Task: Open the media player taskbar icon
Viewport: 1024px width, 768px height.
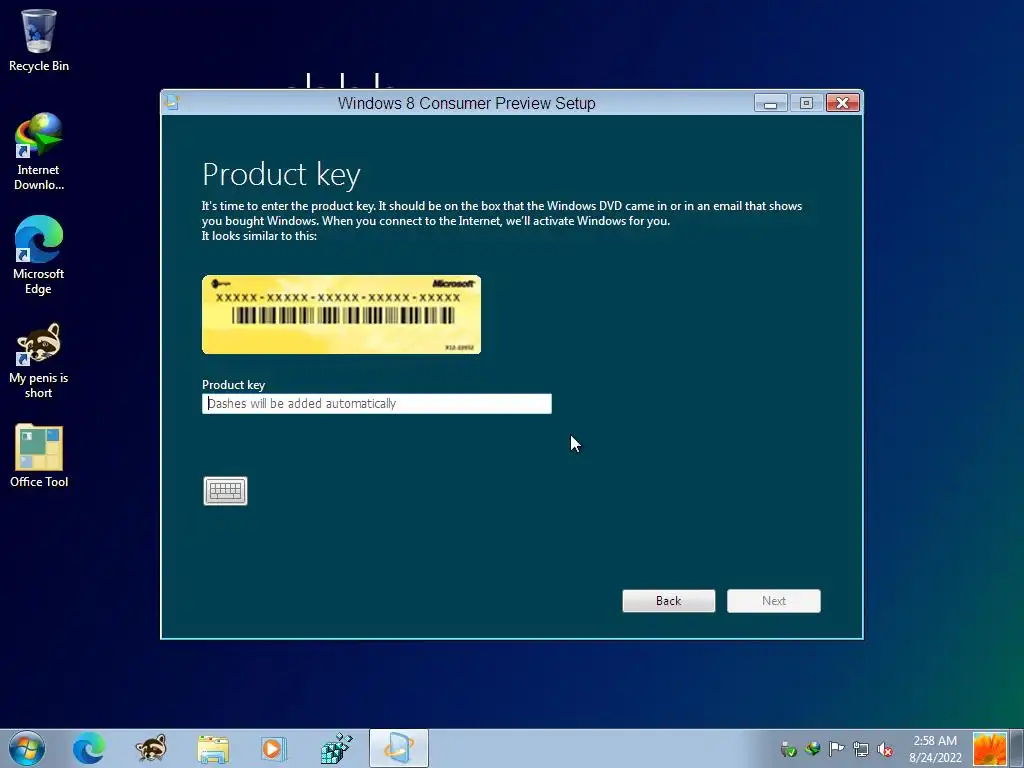Action: pyautogui.click(x=273, y=748)
